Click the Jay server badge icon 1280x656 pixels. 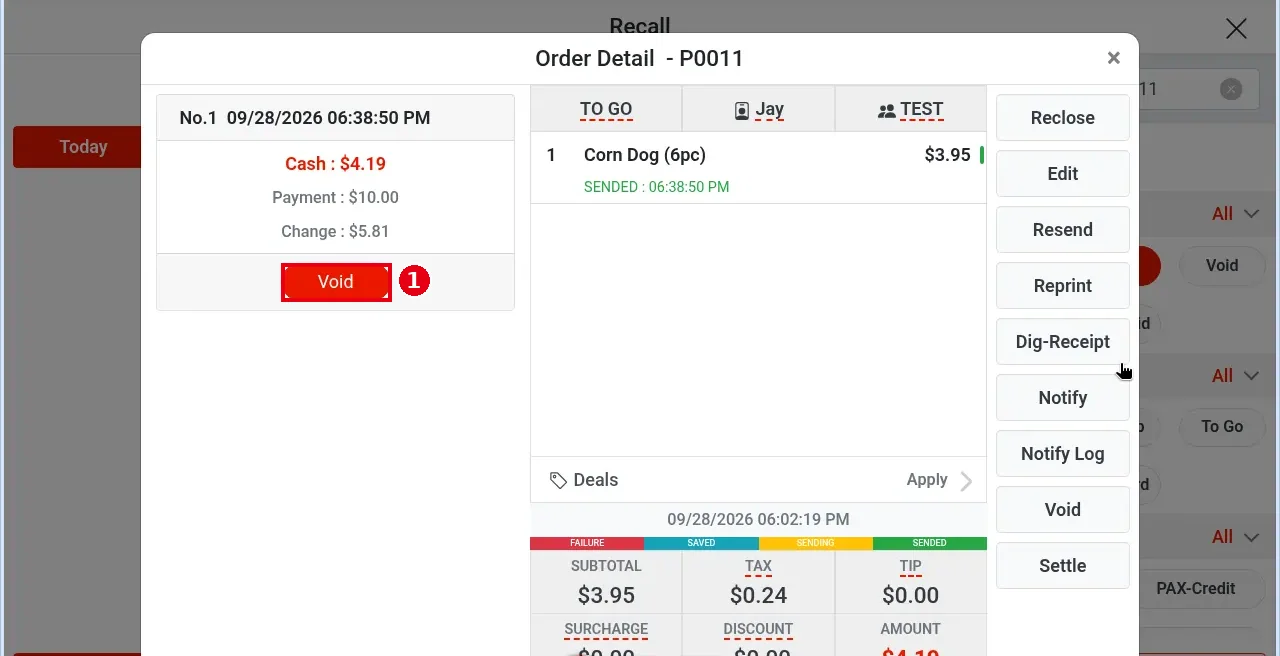(x=742, y=111)
